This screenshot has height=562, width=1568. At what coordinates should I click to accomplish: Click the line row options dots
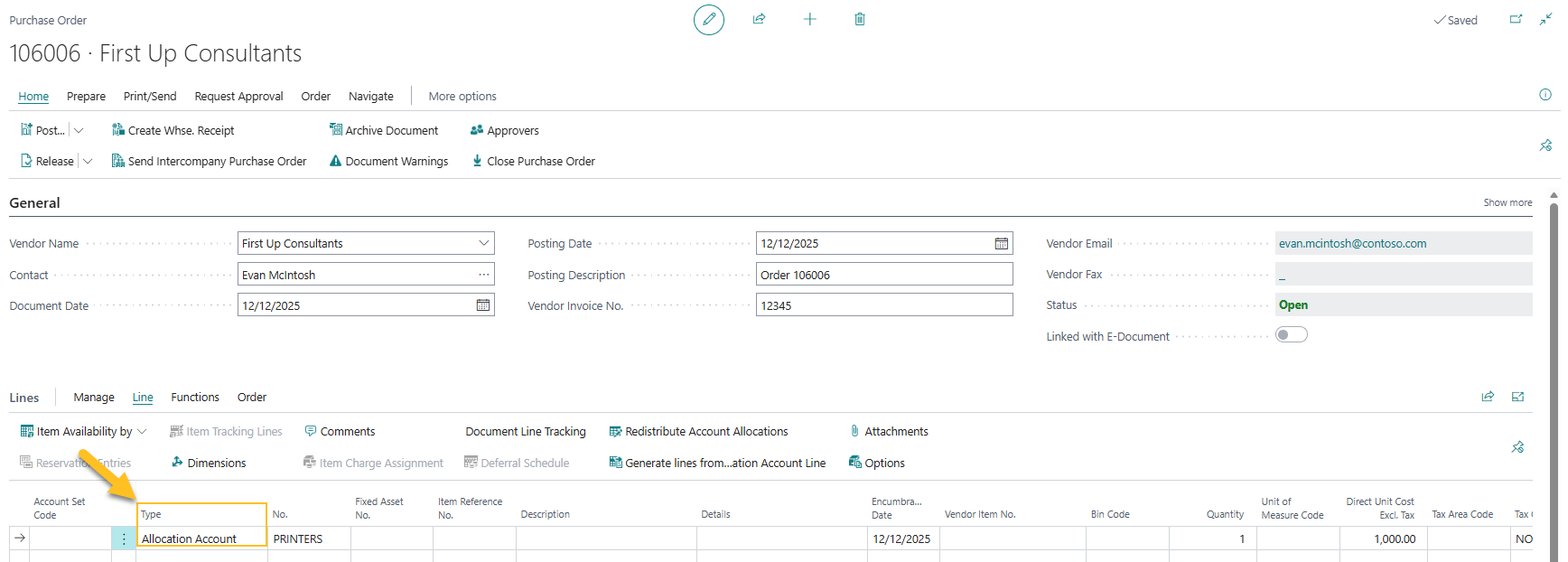tap(124, 539)
